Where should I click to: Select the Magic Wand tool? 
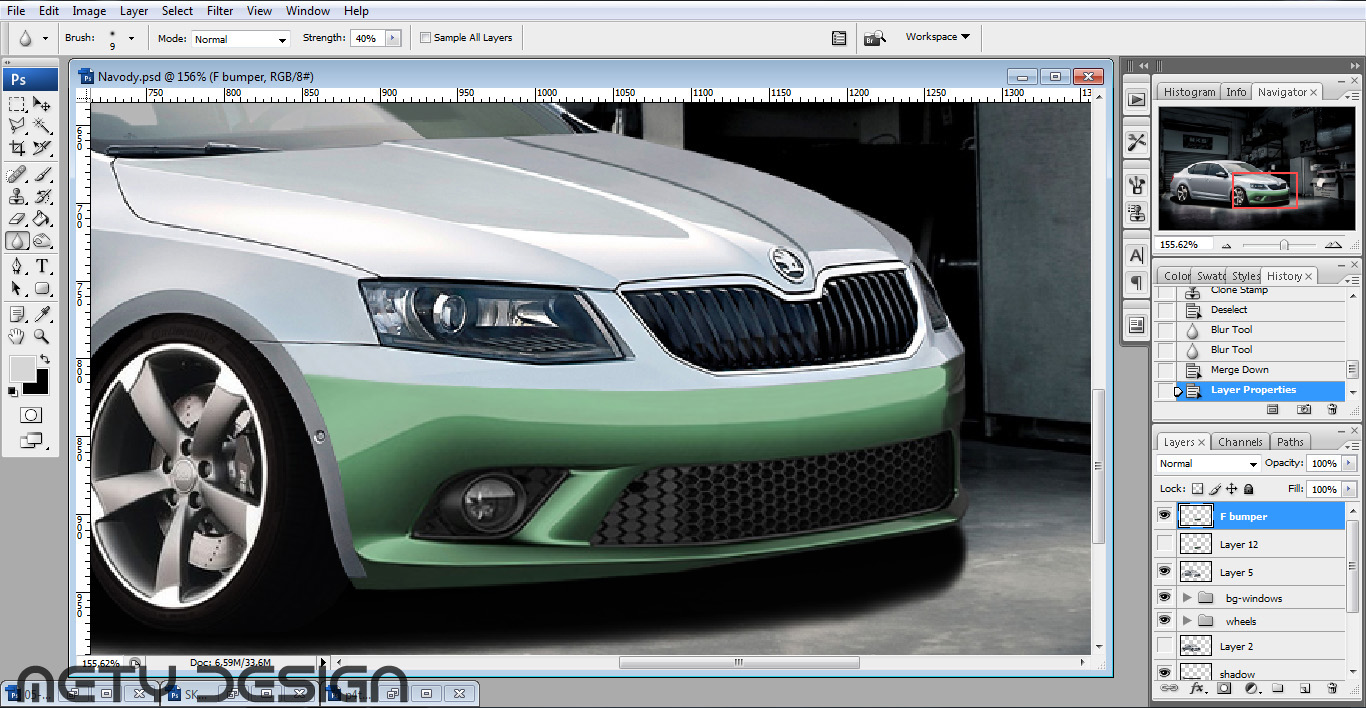tap(42, 126)
